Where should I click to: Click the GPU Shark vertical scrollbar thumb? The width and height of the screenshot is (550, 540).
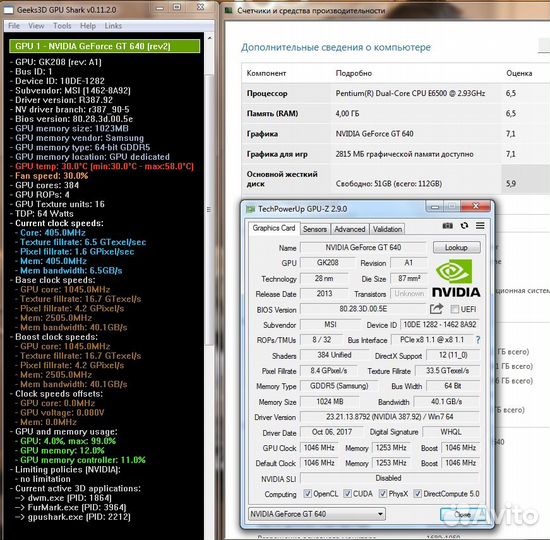[209, 210]
